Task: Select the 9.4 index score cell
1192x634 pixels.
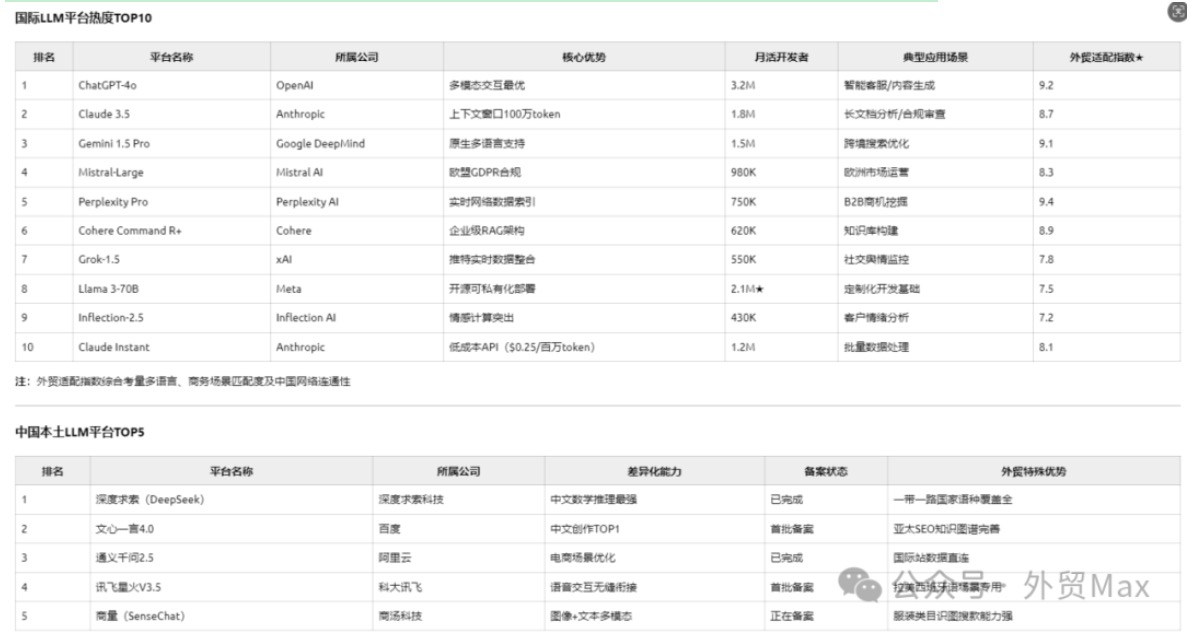Action: [1048, 202]
